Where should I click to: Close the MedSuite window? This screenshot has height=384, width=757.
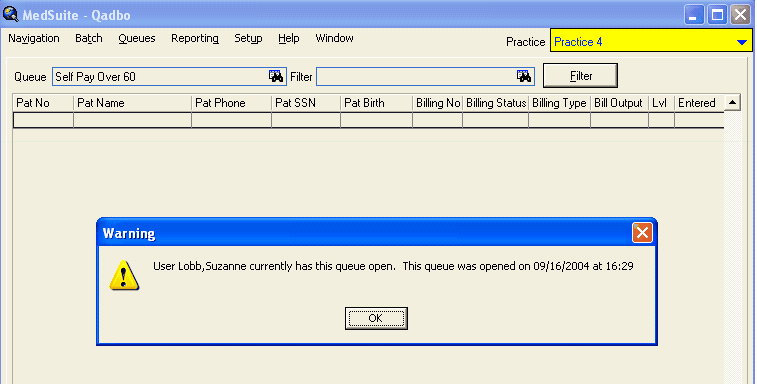tap(740, 15)
